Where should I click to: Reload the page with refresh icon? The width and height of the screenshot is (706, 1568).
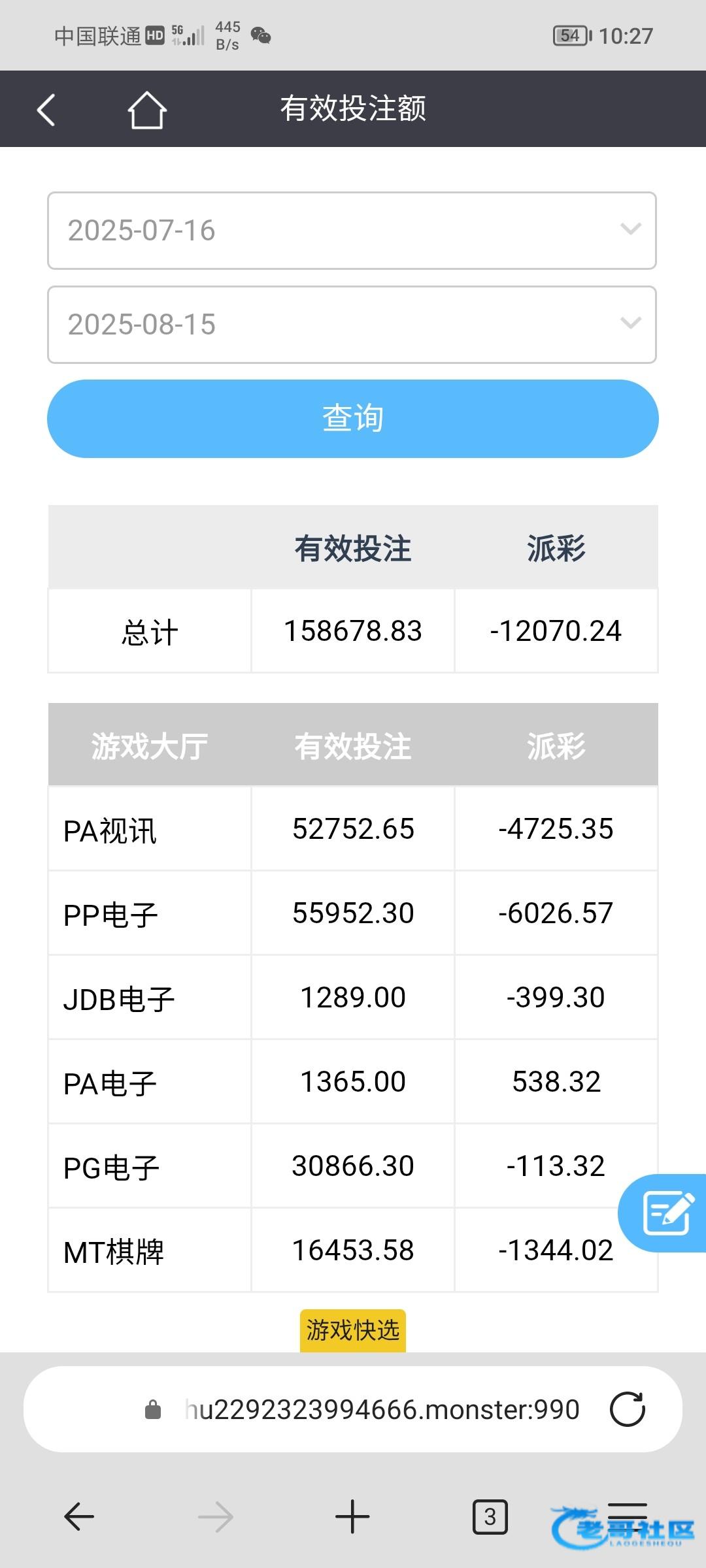(627, 1409)
